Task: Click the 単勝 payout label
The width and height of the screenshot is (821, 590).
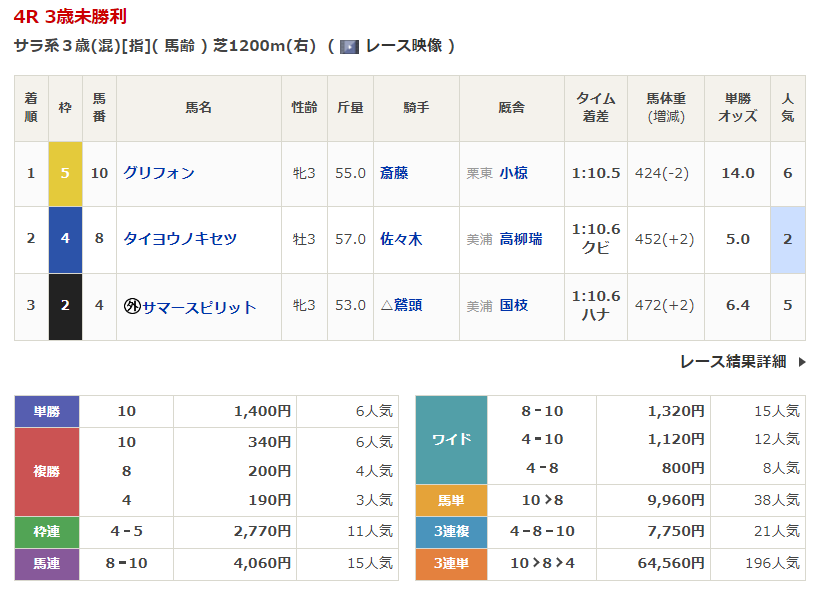Action: tap(47, 411)
